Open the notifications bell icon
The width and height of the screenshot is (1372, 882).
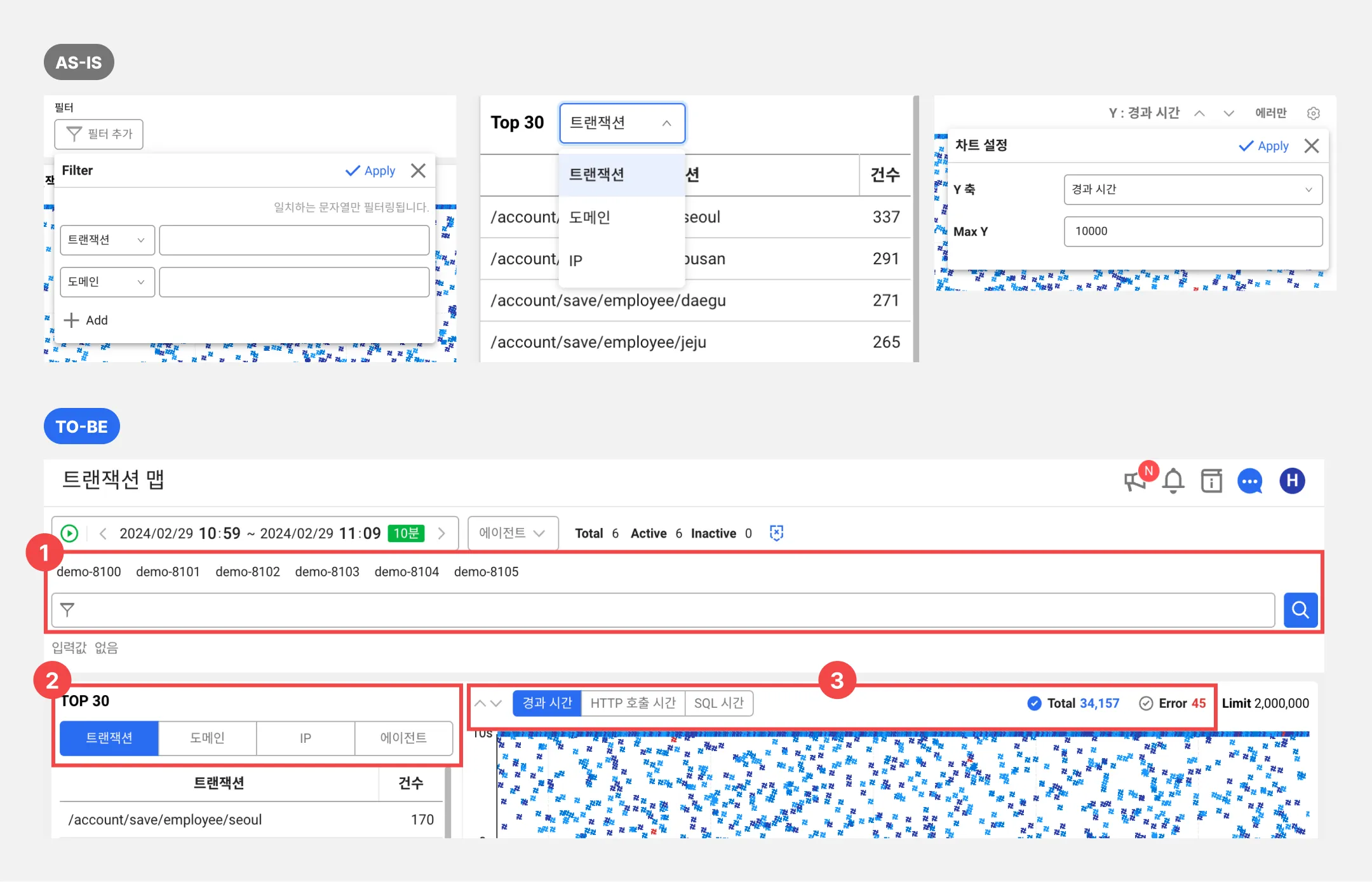pyautogui.click(x=1173, y=481)
